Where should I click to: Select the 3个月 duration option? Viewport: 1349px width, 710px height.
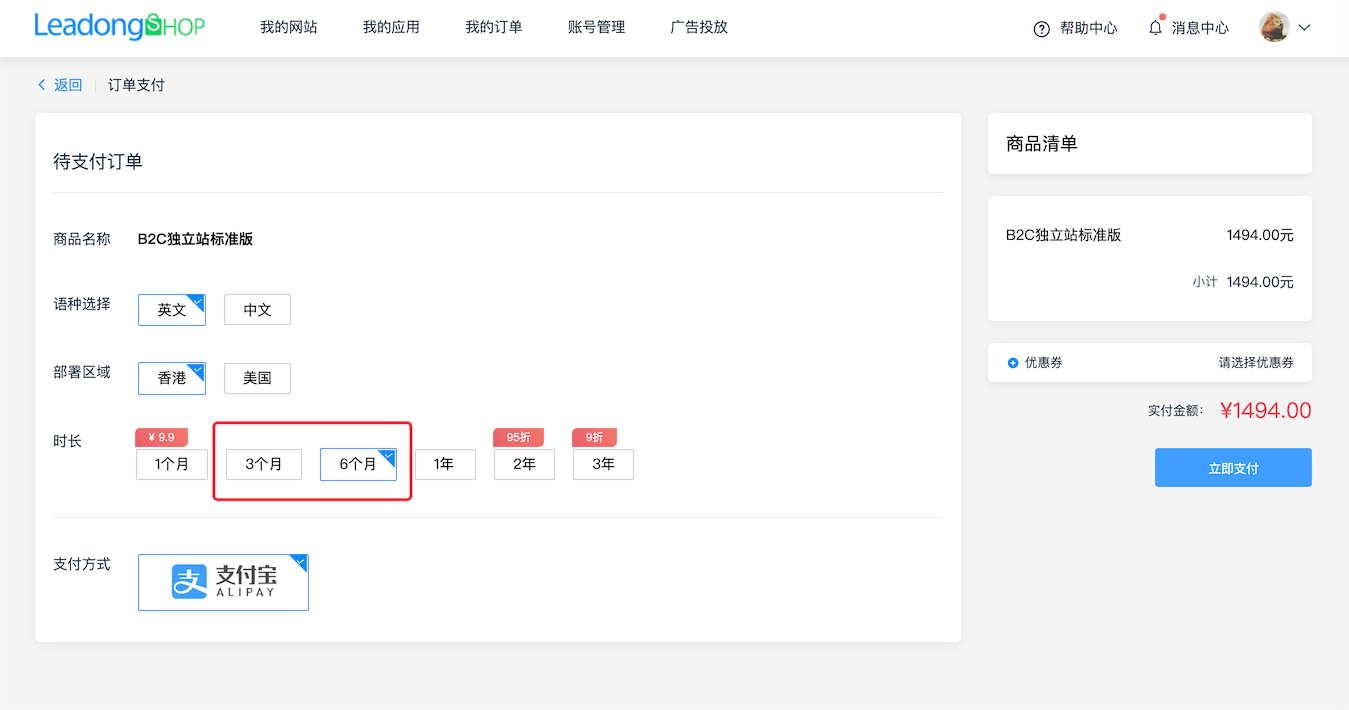tap(263, 464)
